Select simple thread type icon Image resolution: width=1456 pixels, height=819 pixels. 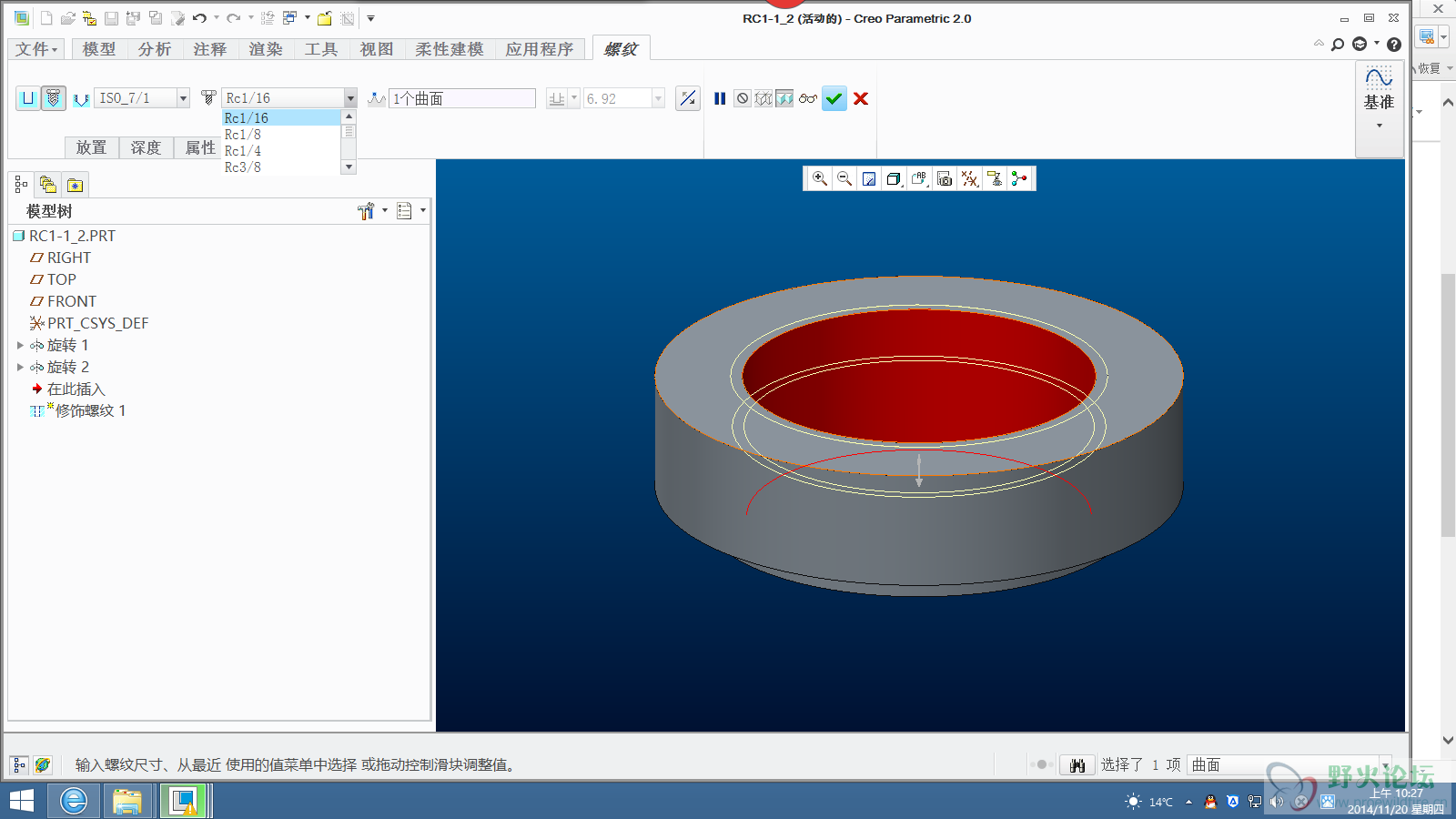click(x=28, y=98)
